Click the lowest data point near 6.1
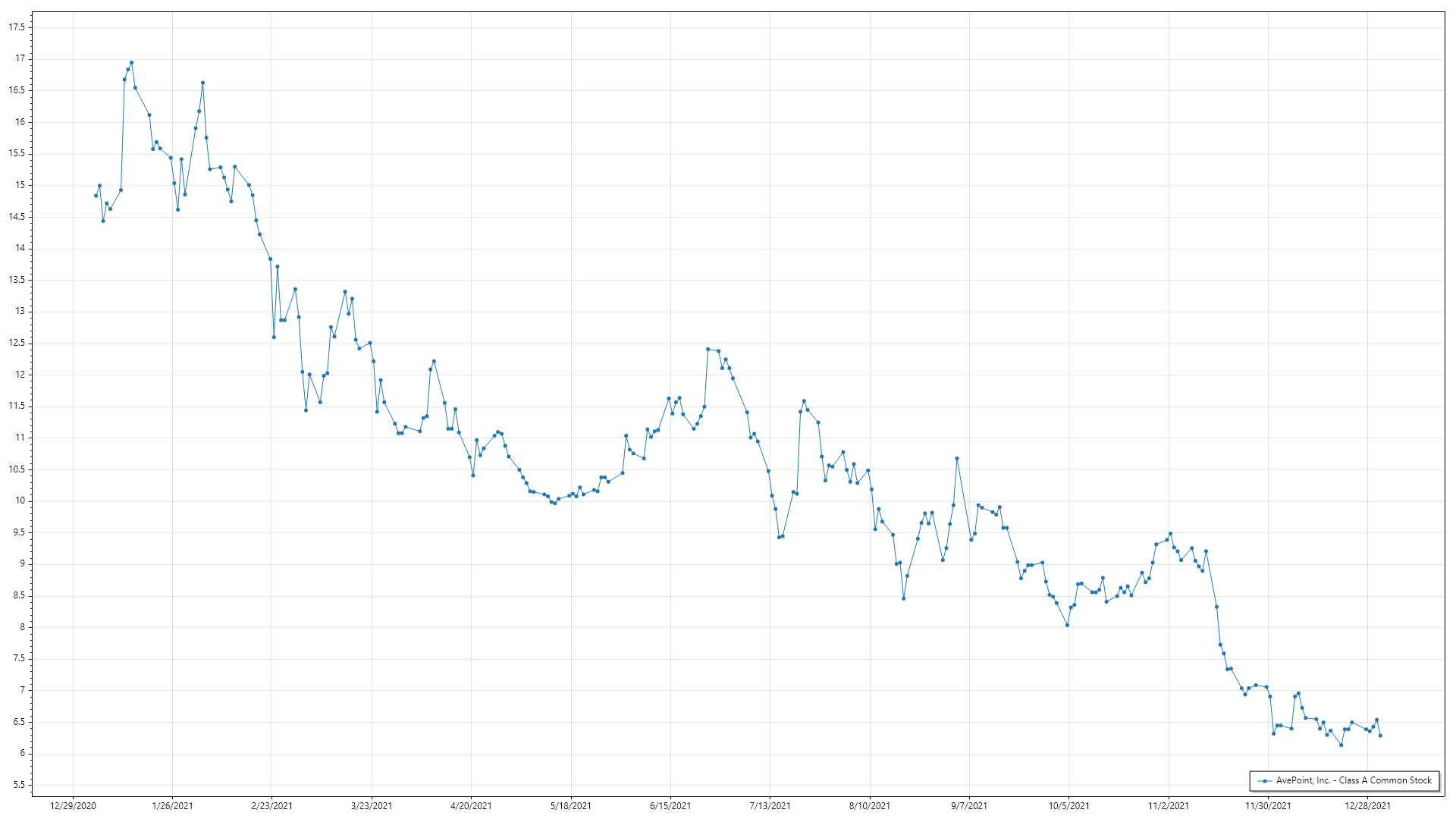 (1341, 745)
